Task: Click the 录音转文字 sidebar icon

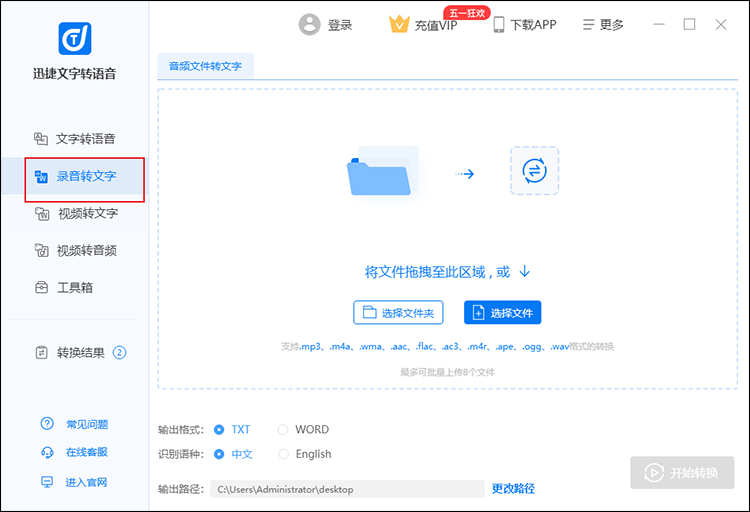Action: [41, 177]
